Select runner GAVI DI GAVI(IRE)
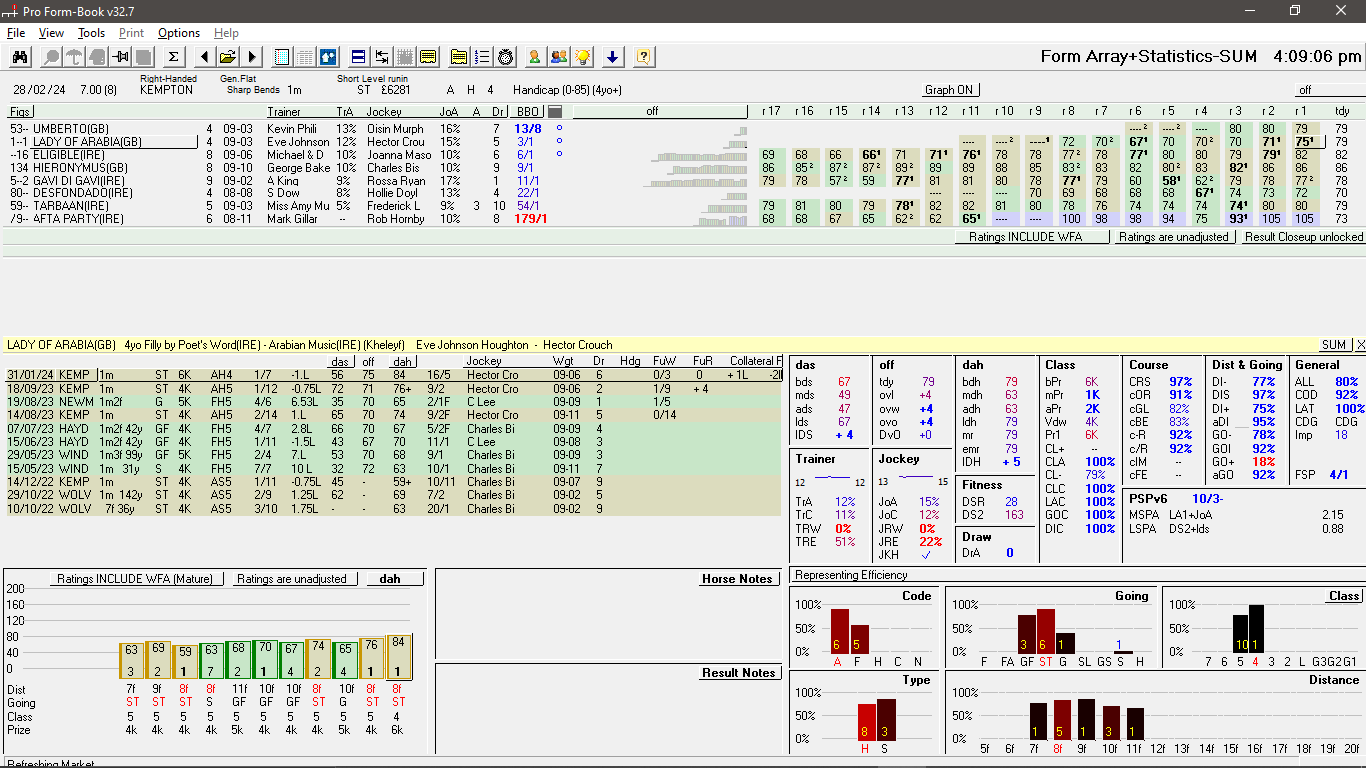Viewport: 1366px width, 768px height. click(77, 181)
